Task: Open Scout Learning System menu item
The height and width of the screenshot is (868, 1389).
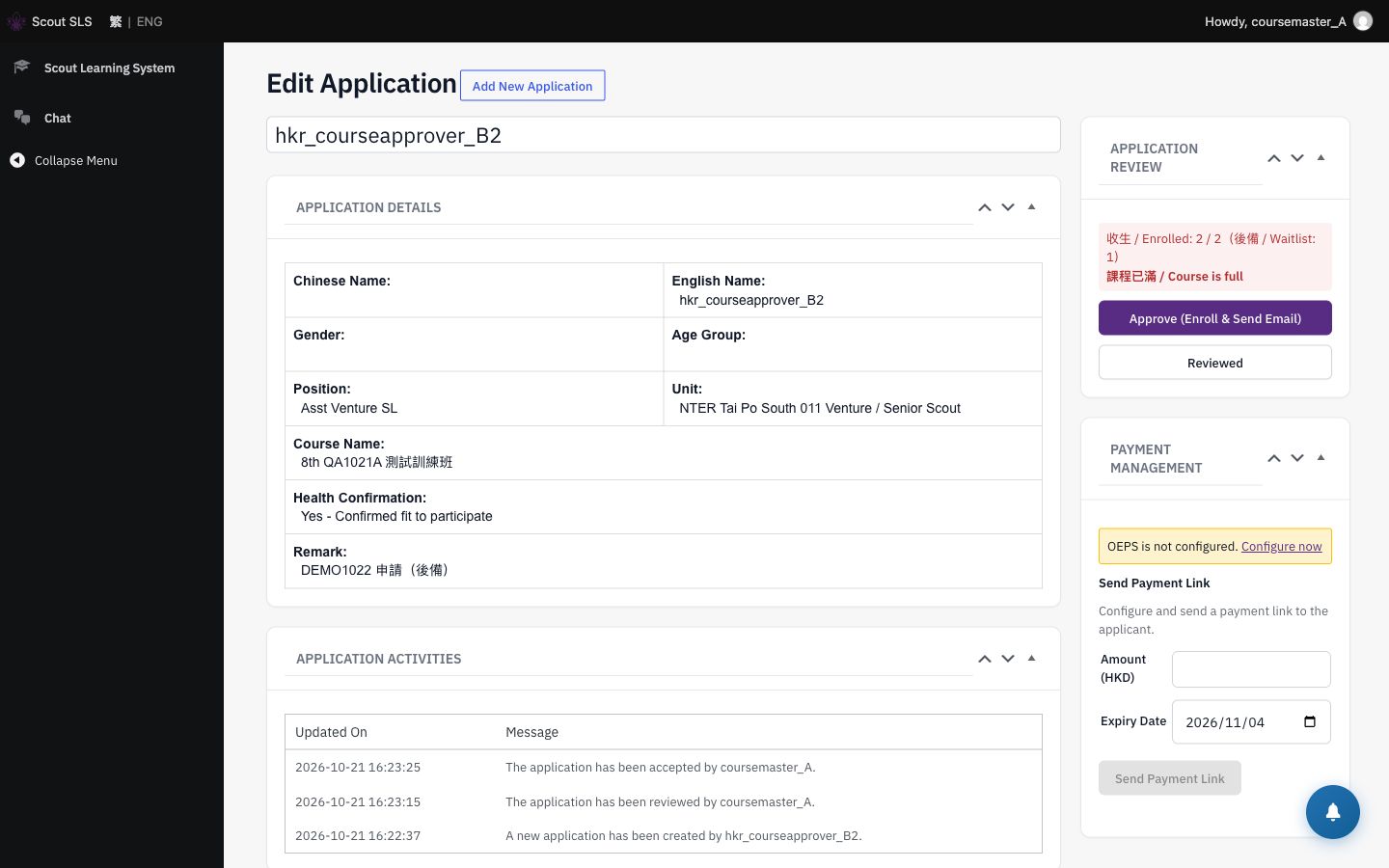Action: point(112,68)
